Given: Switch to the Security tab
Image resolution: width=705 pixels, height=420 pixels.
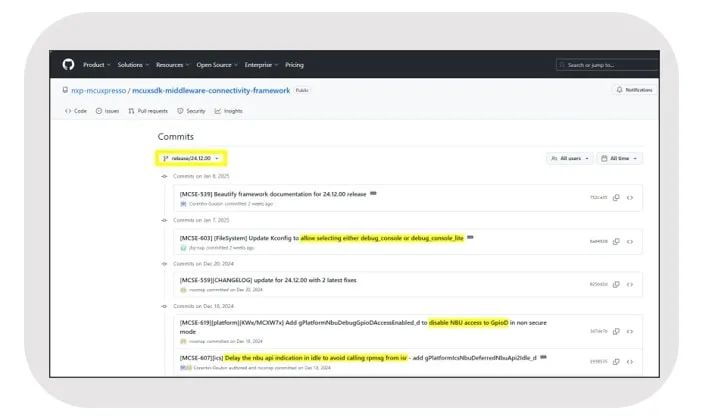Looking at the screenshot, I should 191,111.
